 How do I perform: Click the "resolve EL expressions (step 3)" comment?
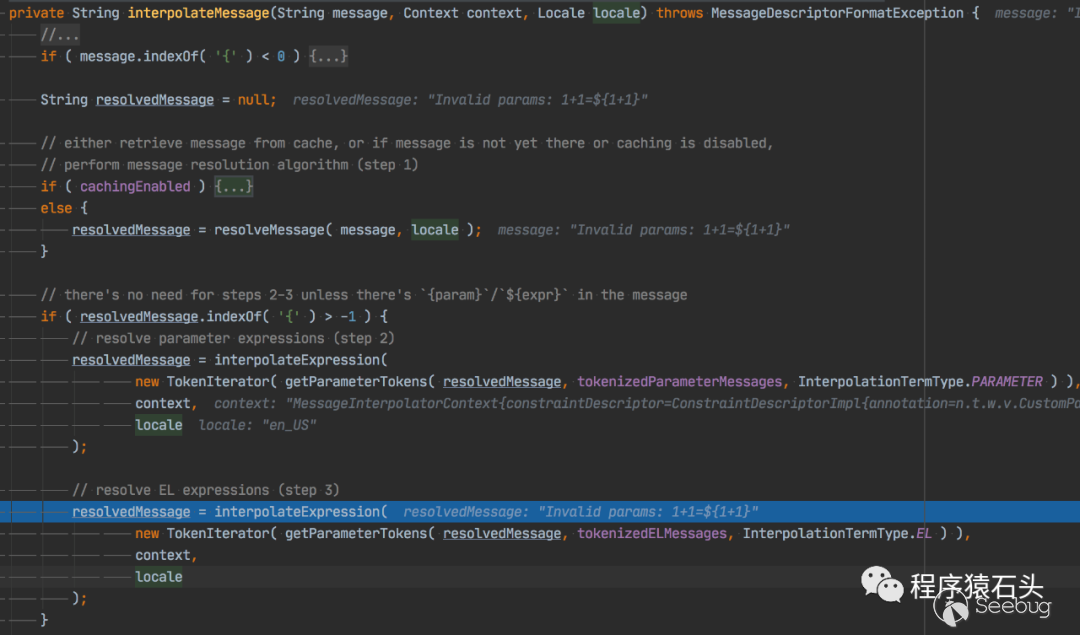pyautogui.click(x=206, y=490)
